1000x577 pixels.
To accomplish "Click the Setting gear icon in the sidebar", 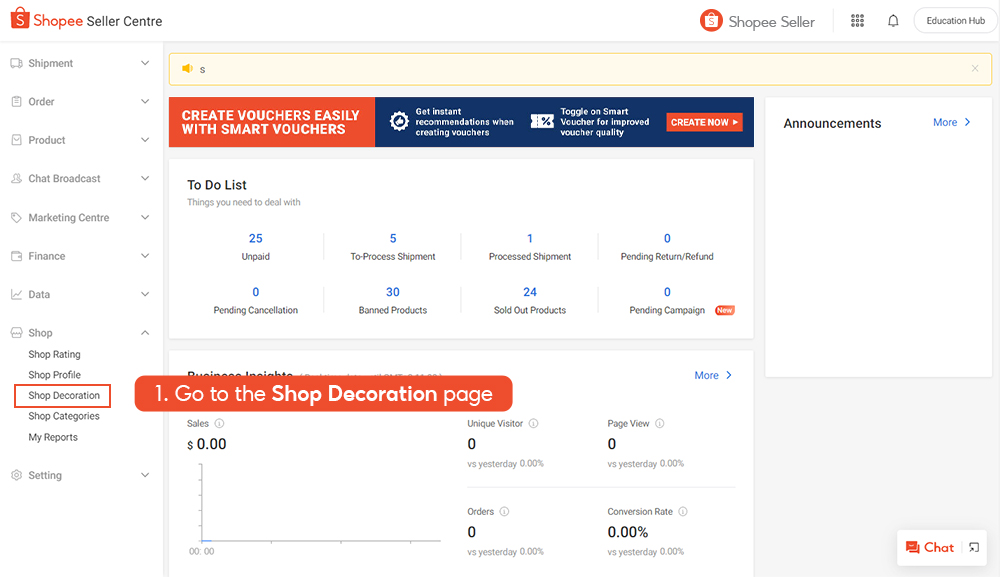I will (17, 475).
